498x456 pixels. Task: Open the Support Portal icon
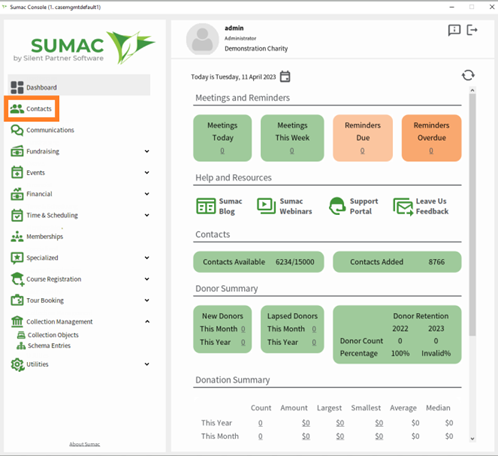click(337, 206)
